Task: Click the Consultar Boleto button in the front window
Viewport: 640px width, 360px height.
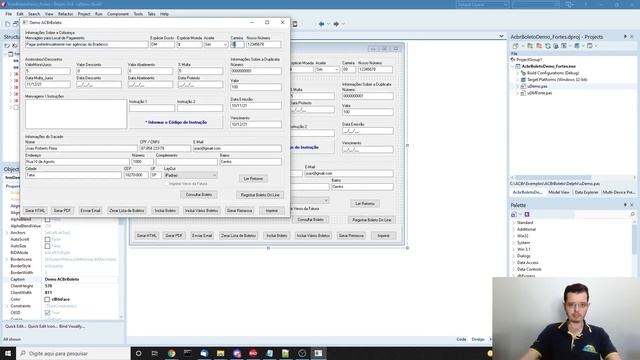Action: click(199, 195)
